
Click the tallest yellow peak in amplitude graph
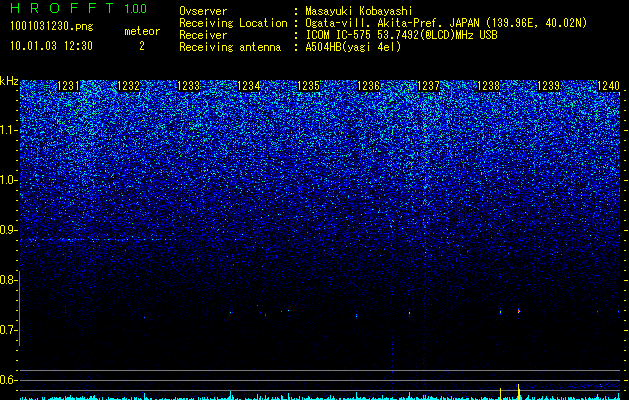pos(519,392)
